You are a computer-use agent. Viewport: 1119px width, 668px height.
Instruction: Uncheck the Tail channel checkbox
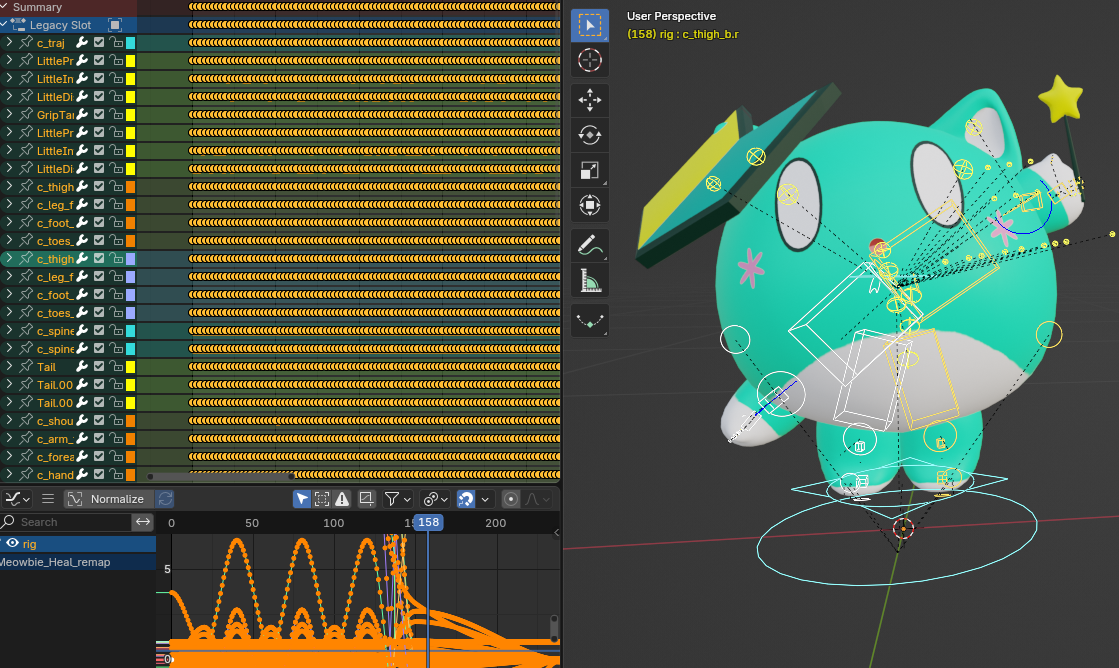(99, 366)
